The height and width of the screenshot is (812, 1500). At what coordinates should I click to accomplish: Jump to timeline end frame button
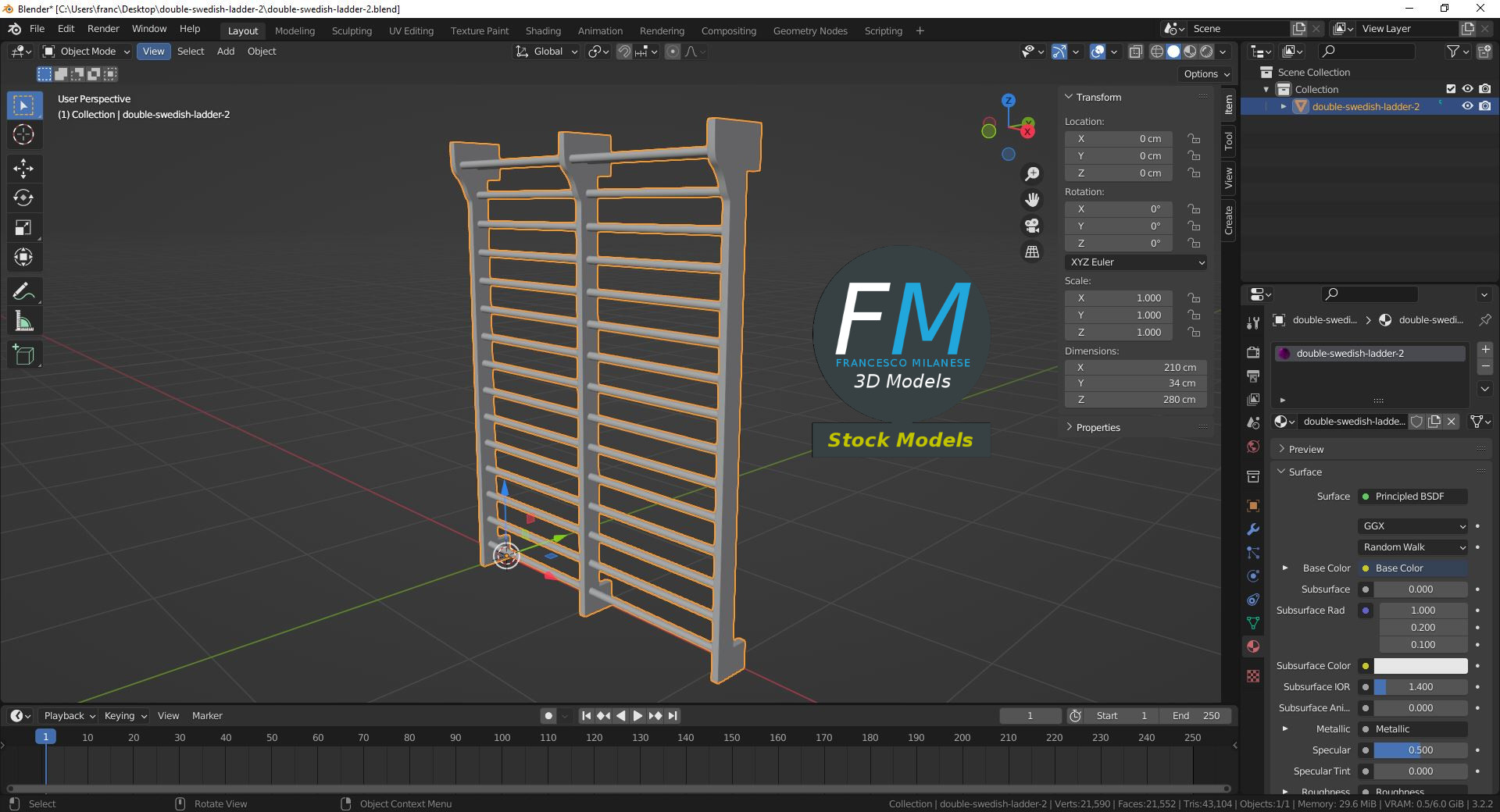(x=673, y=716)
